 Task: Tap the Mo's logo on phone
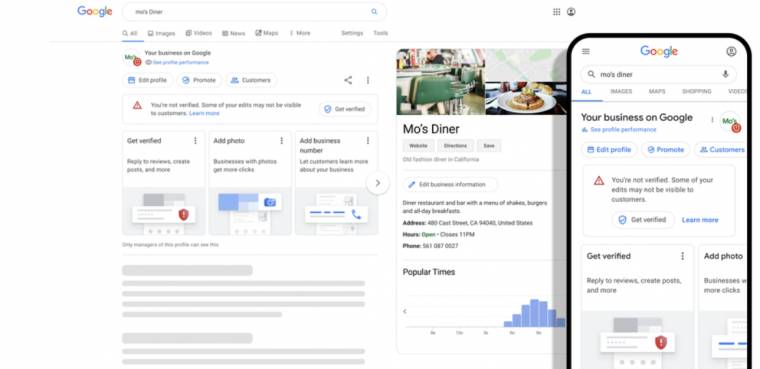(x=730, y=122)
